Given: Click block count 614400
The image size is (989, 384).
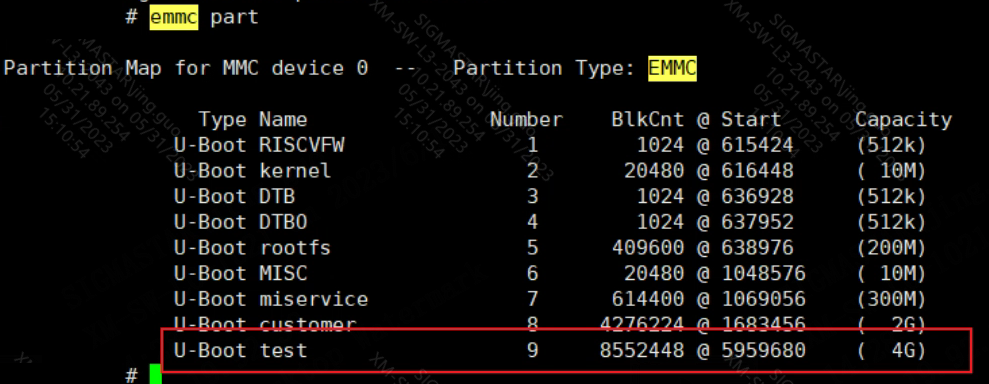Looking at the screenshot, I should click(648, 299).
